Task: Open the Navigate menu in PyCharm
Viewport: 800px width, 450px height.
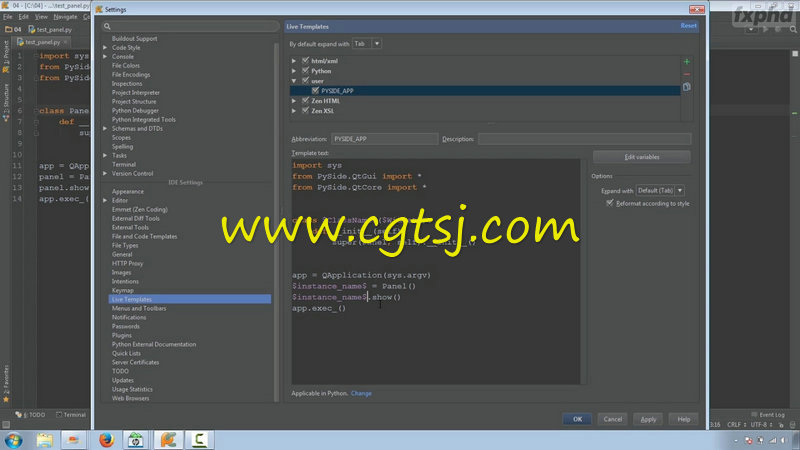Action: (x=66, y=17)
